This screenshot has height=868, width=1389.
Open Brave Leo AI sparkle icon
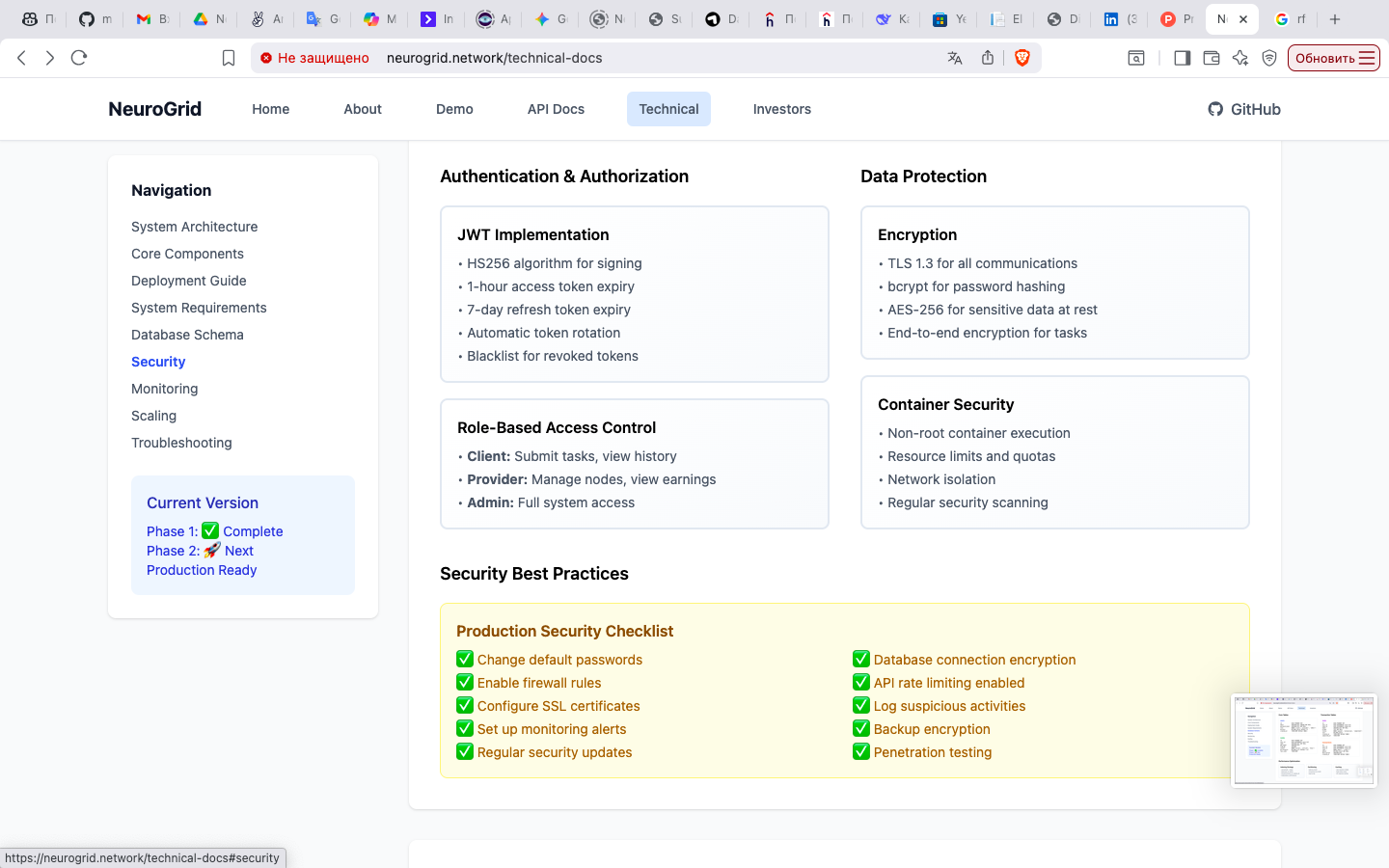pos(1240,58)
